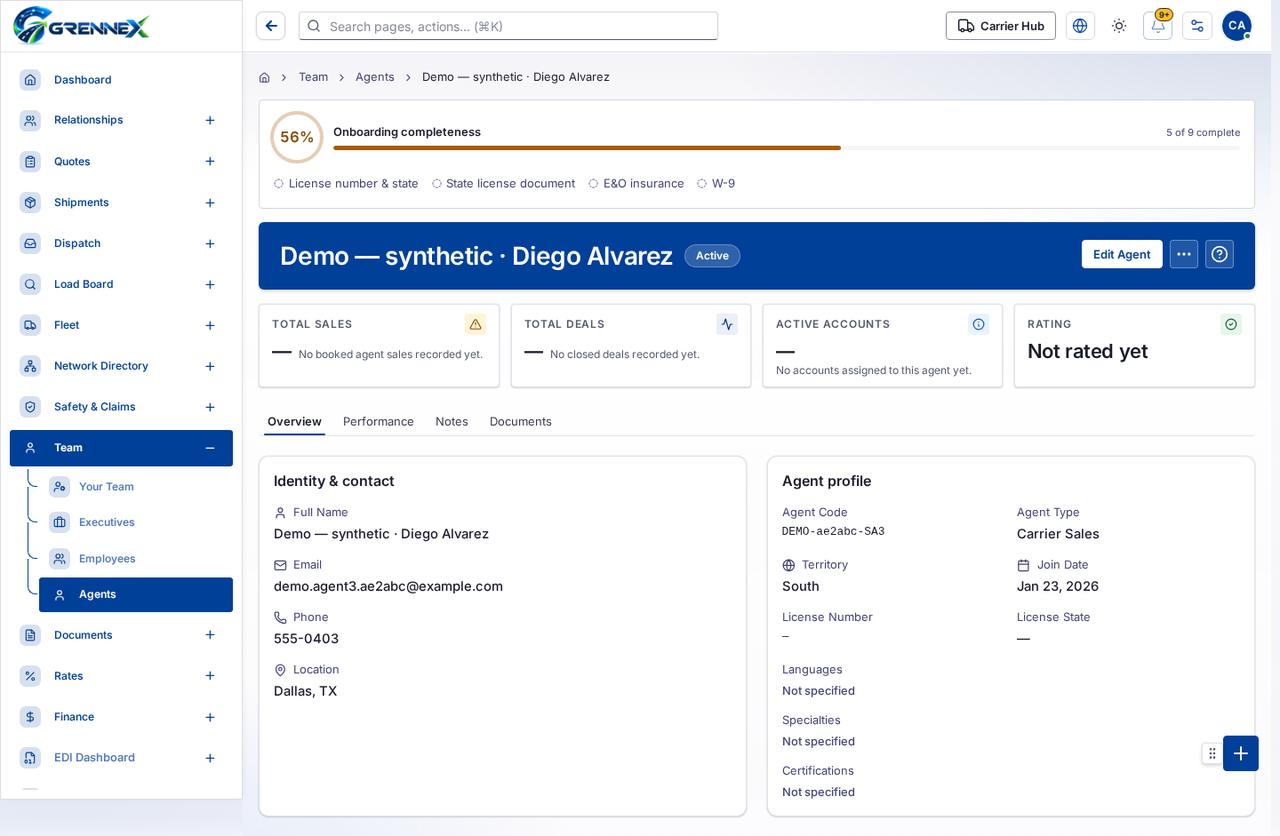Screen dimensions: 1280x836
Task: Click the Rating check circle icon
Action: pos(1231,324)
